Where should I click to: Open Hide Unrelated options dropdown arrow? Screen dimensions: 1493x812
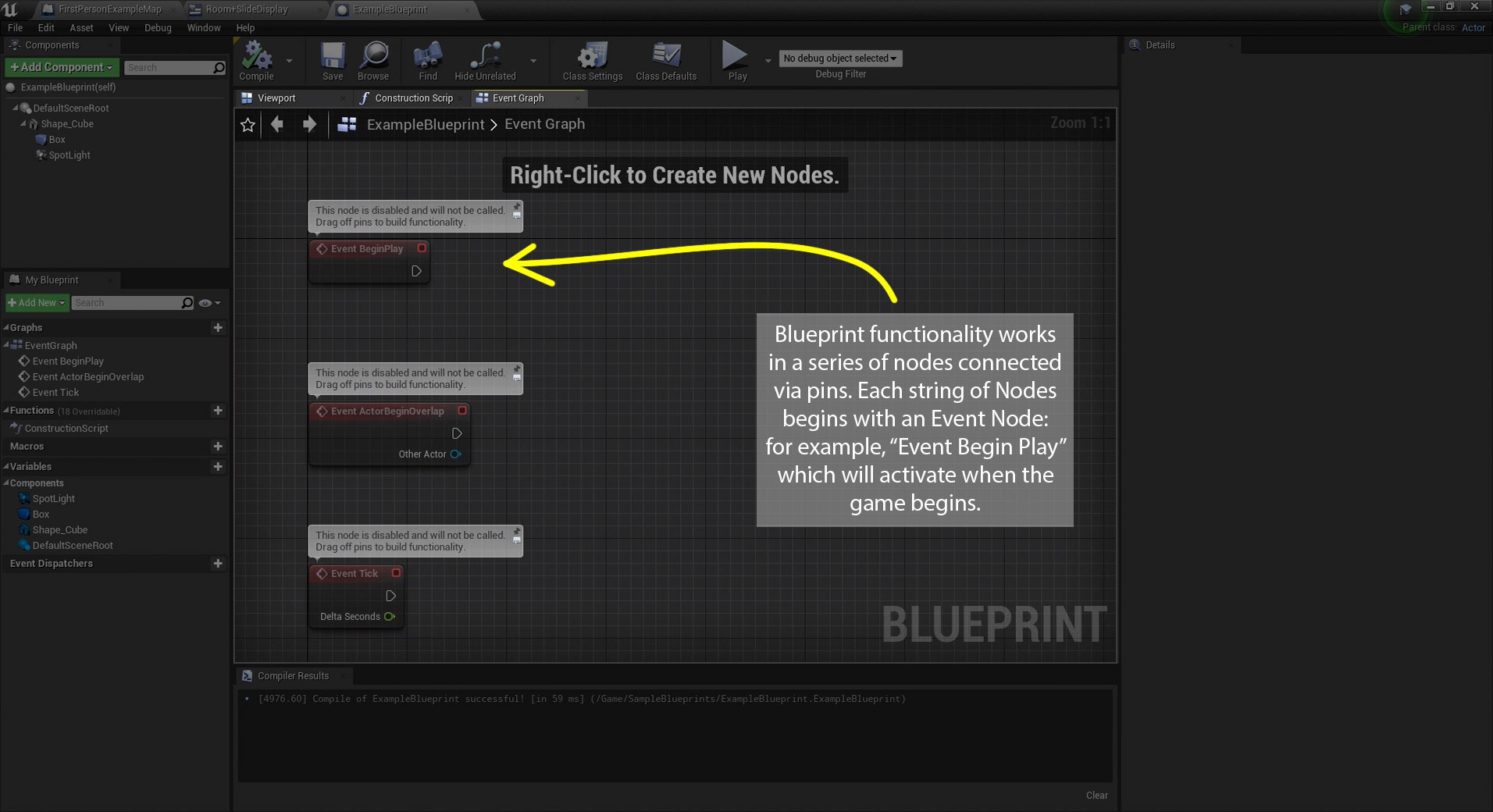pyautogui.click(x=533, y=61)
